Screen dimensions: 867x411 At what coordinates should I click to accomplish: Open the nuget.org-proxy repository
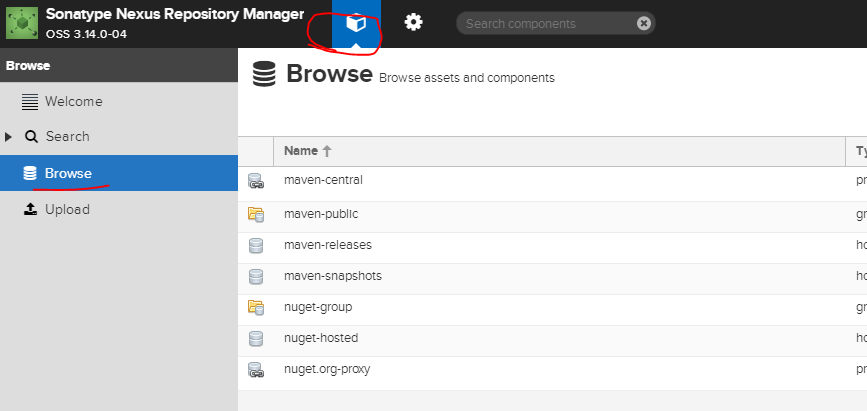[327, 369]
